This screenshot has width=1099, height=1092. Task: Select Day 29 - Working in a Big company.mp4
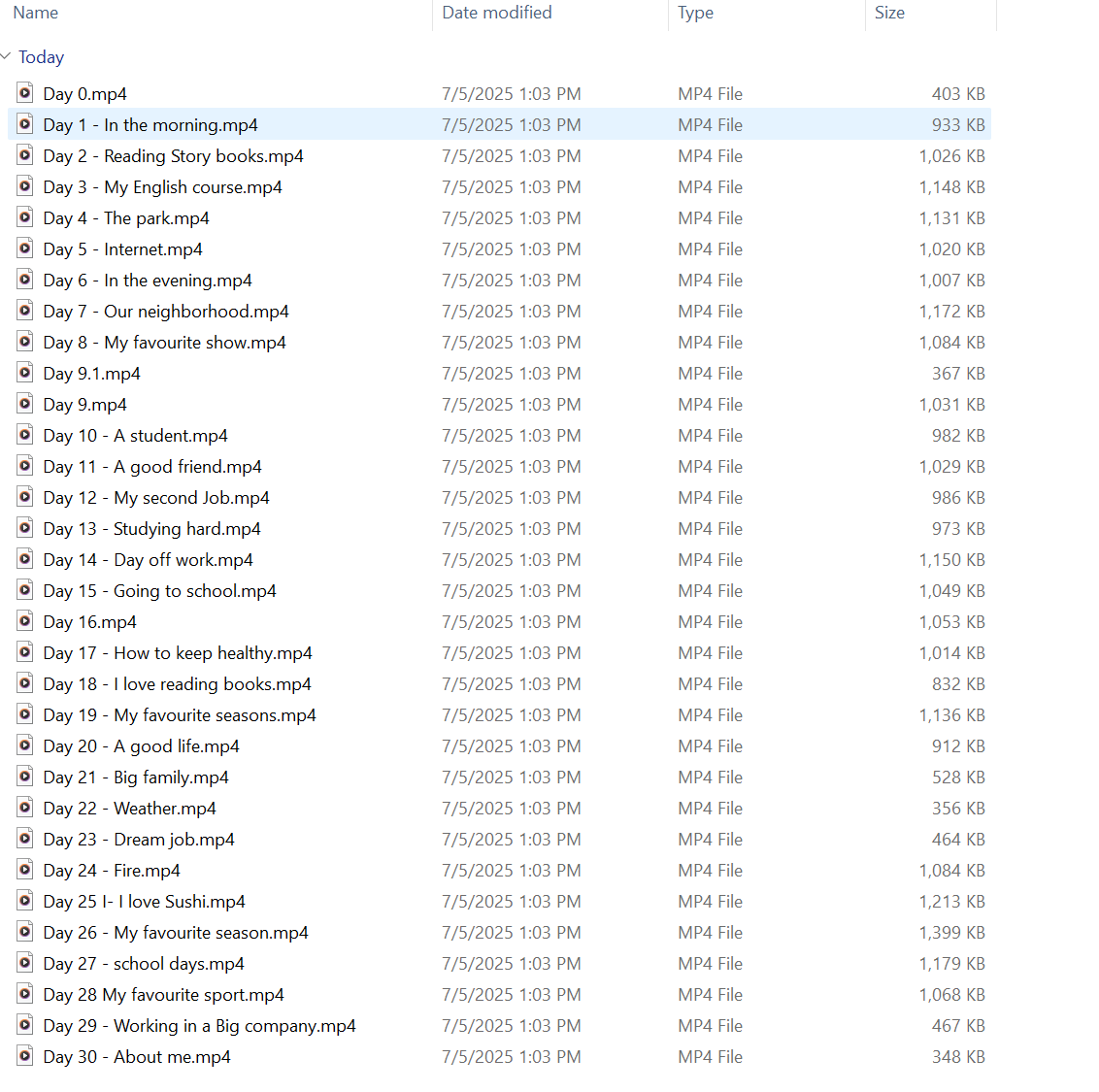point(199,1026)
